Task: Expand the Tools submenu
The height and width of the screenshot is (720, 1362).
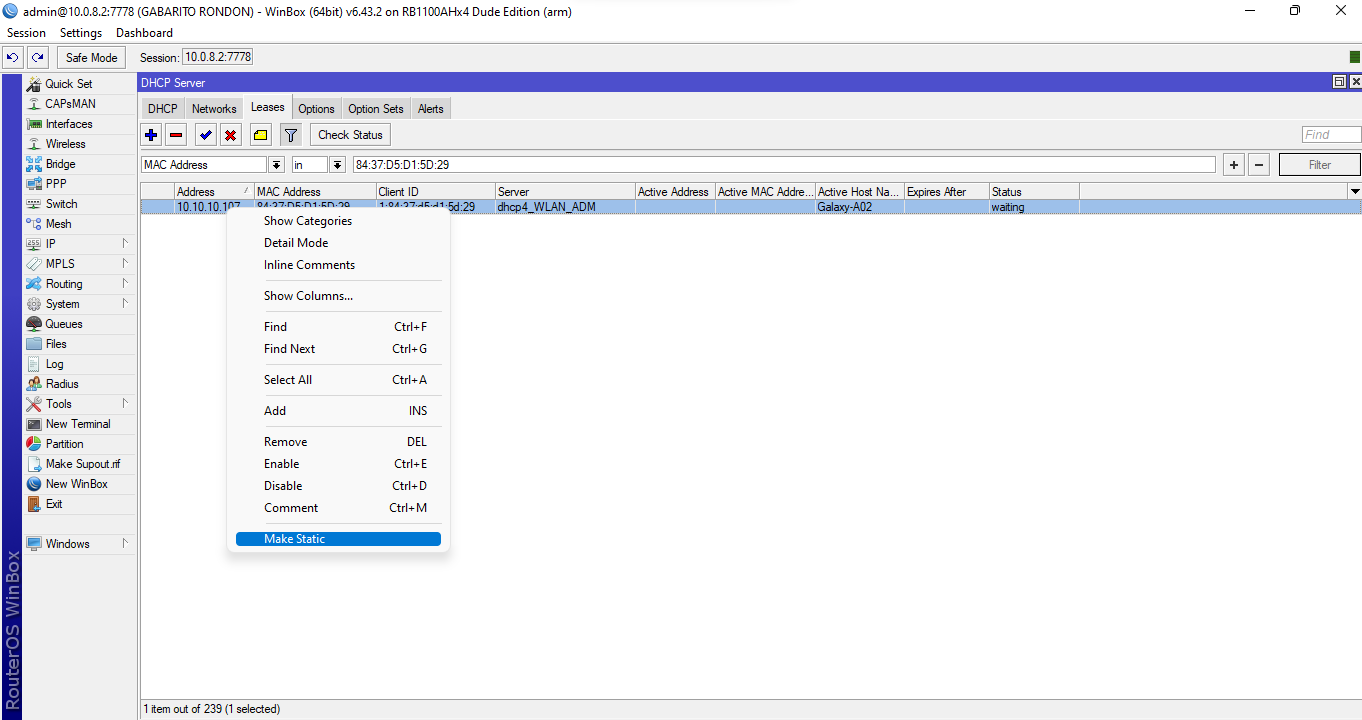Action: tap(80, 404)
